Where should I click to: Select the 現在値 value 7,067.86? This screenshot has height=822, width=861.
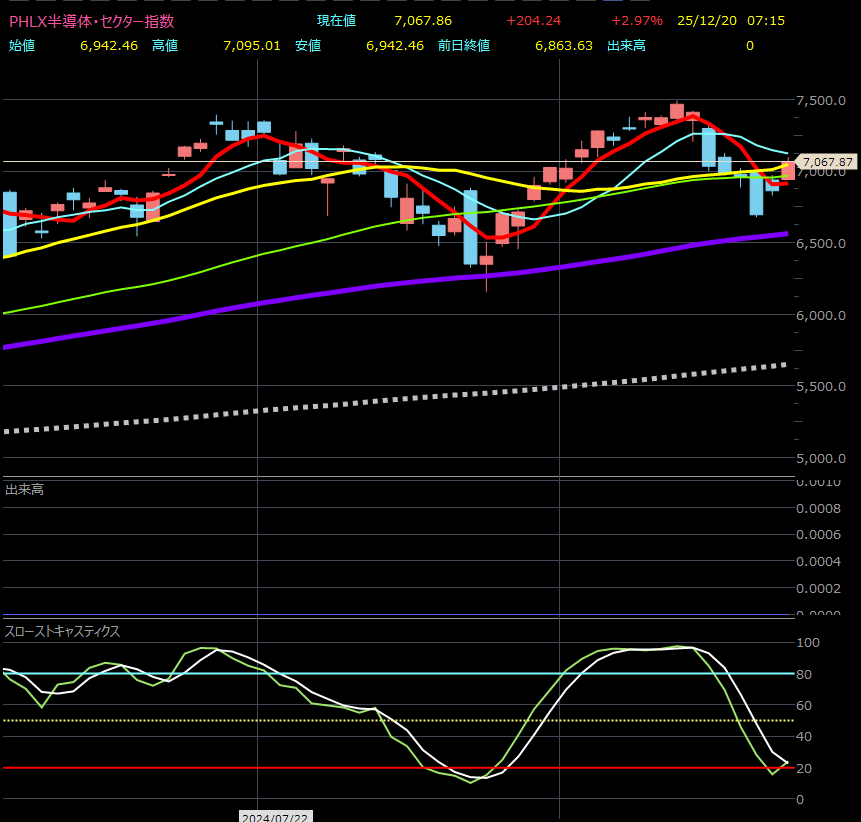pos(423,21)
